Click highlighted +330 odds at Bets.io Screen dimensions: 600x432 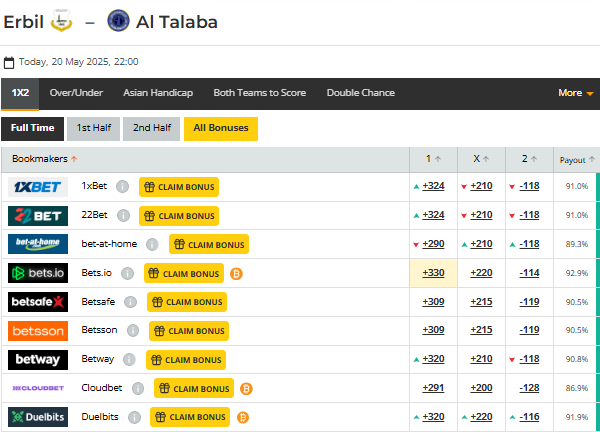[433, 273]
